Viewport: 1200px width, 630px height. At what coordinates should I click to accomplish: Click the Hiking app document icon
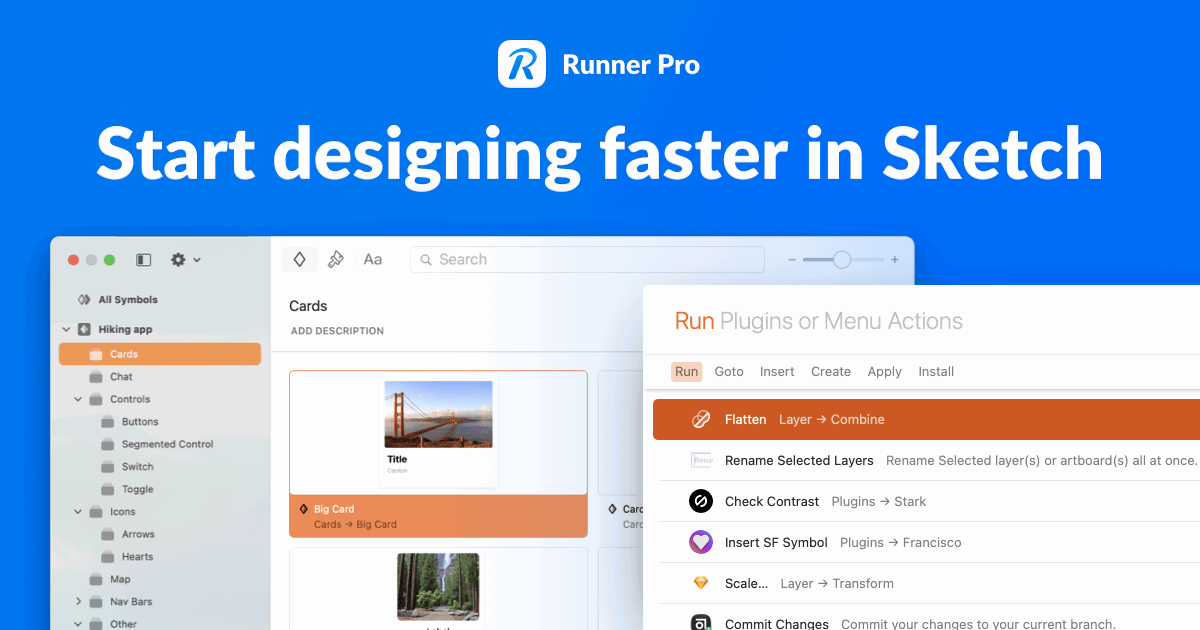(84, 329)
